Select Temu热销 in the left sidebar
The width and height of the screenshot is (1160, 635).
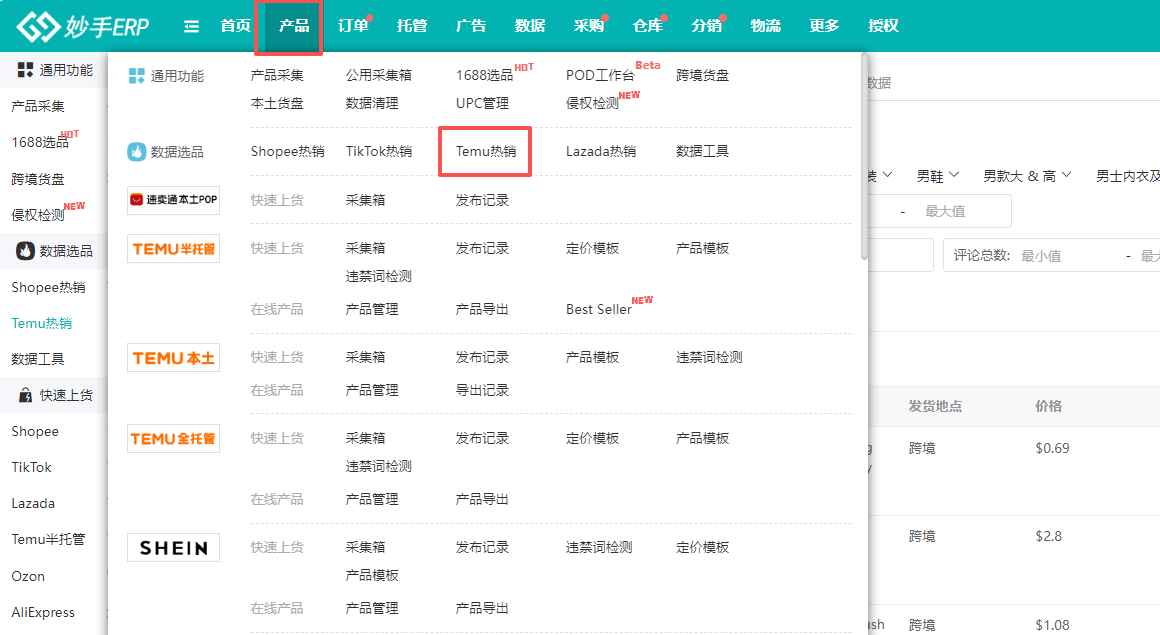pyautogui.click(x=41, y=323)
